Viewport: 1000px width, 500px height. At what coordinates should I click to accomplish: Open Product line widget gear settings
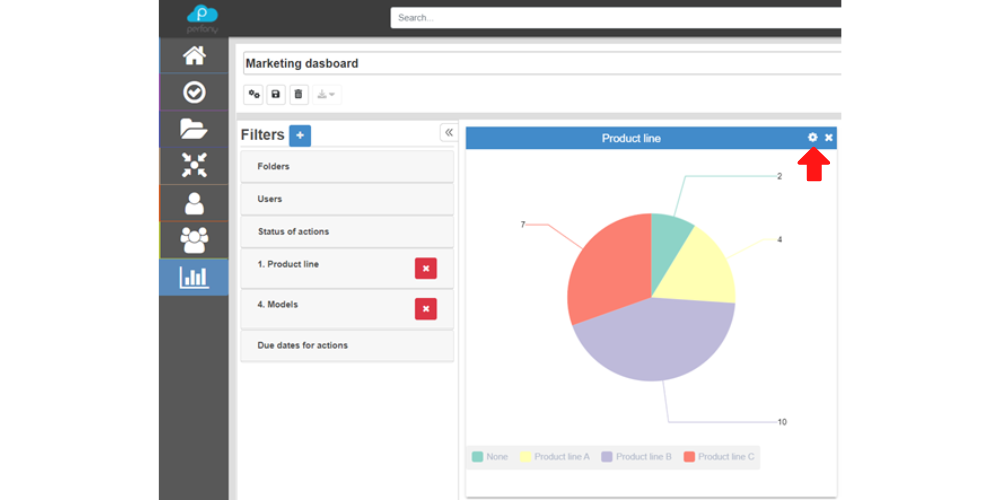coord(813,138)
